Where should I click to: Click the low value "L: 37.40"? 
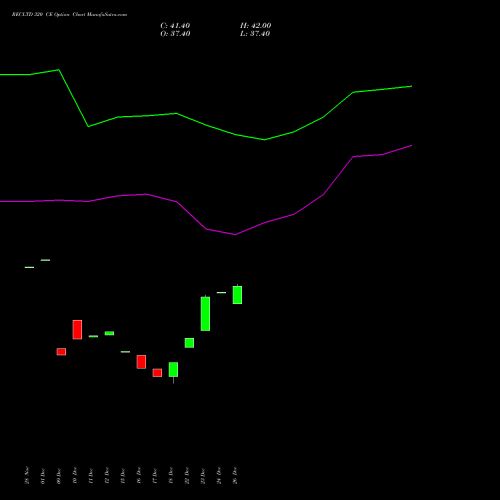point(255,34)
